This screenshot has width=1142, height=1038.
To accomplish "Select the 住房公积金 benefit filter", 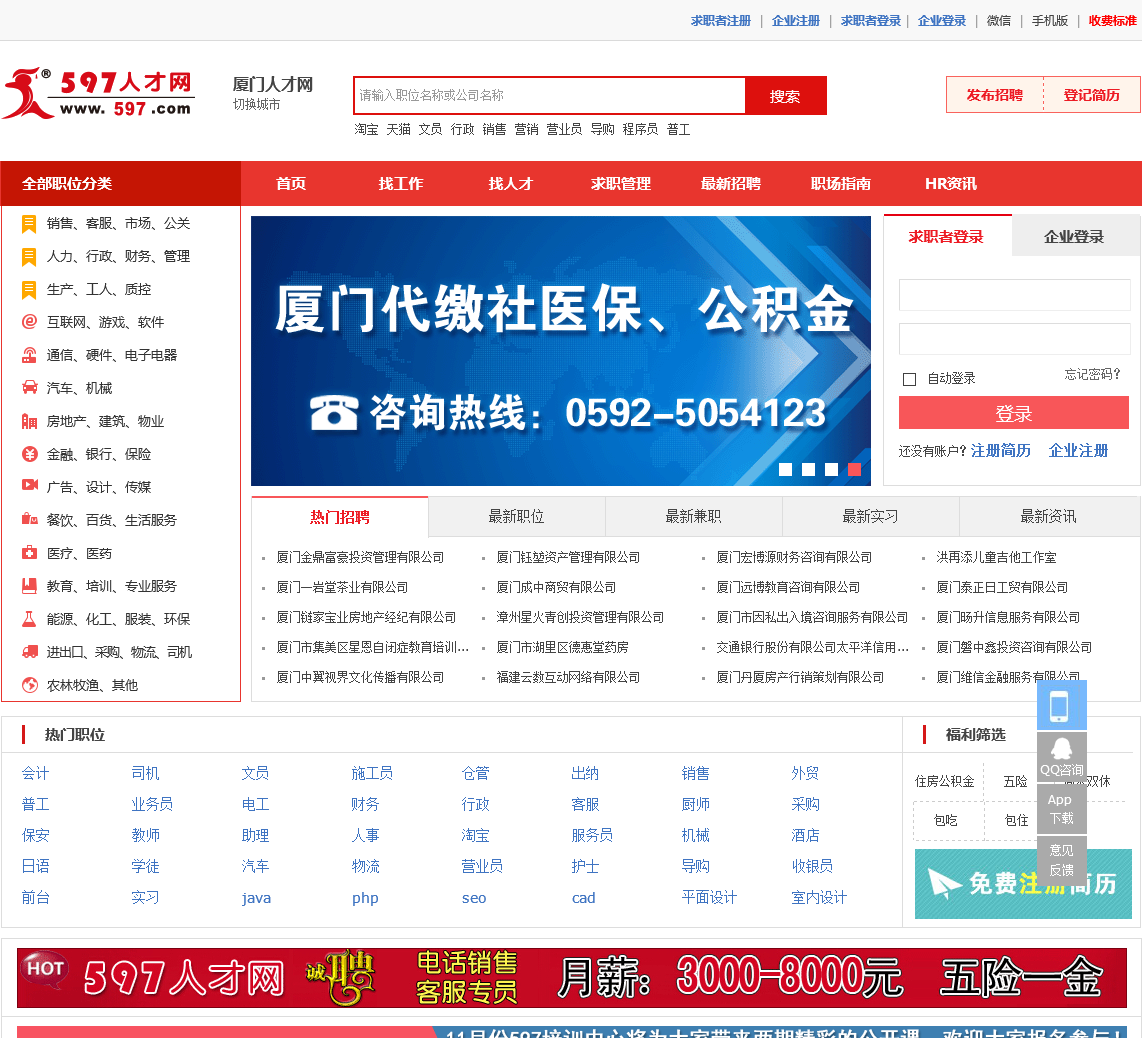I will click(x=944, y=782).
